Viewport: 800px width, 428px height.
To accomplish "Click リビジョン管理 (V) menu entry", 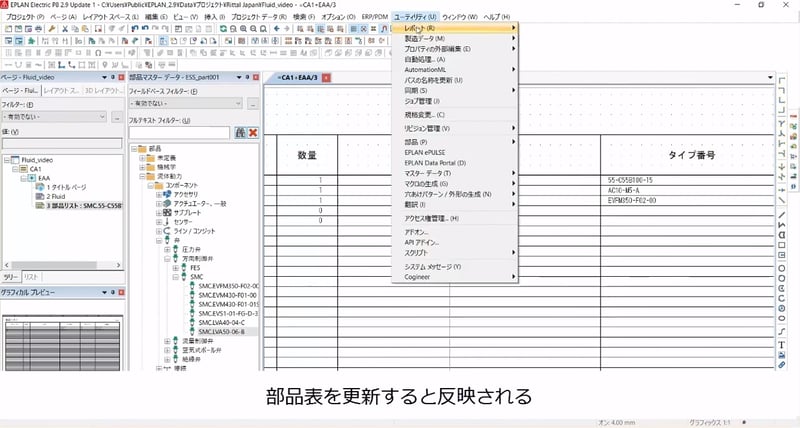I will pos(455,129).
